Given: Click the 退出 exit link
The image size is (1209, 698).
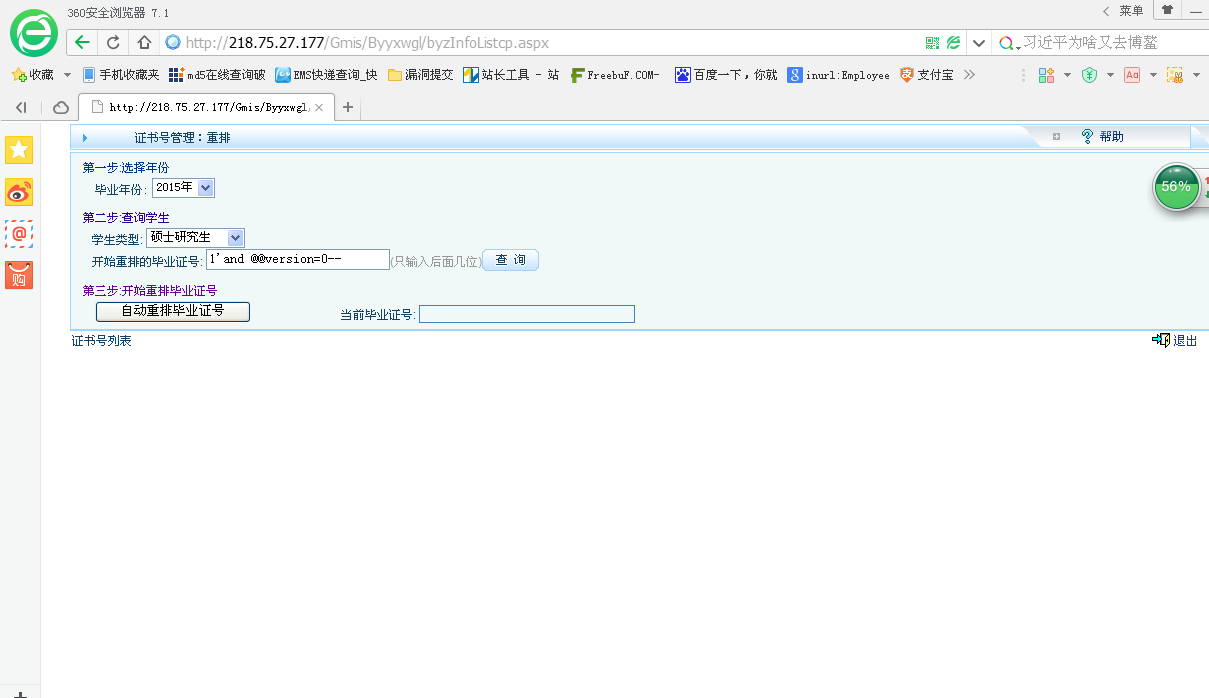Looking at the screenshot, I should pos(1185,341).
